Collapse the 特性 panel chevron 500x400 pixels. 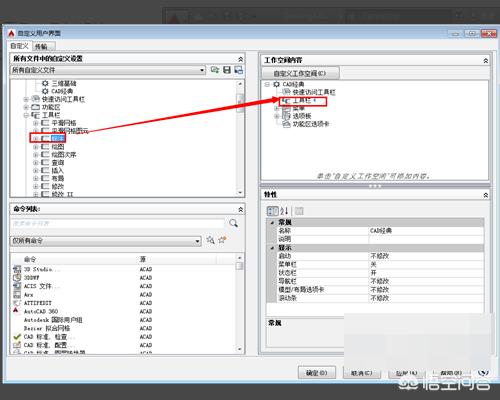pyautogui.click(x=486, y=195)
